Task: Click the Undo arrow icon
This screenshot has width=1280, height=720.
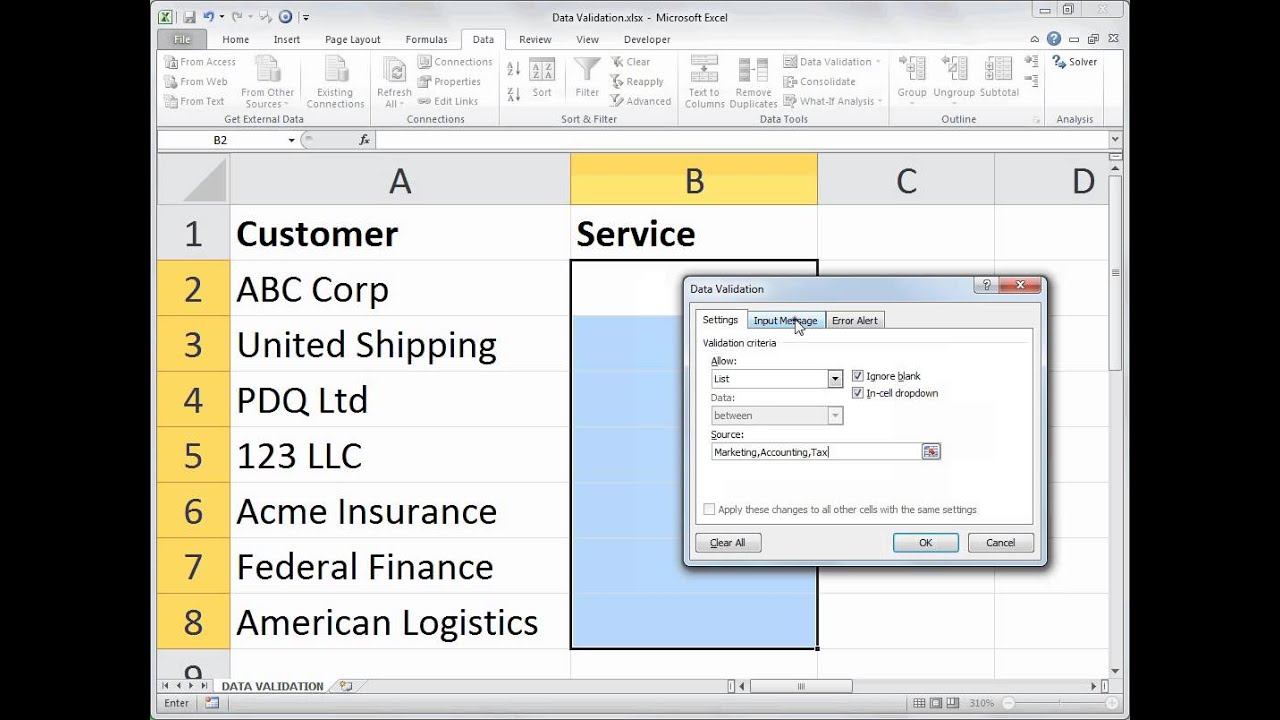Action: pos(208,17)
